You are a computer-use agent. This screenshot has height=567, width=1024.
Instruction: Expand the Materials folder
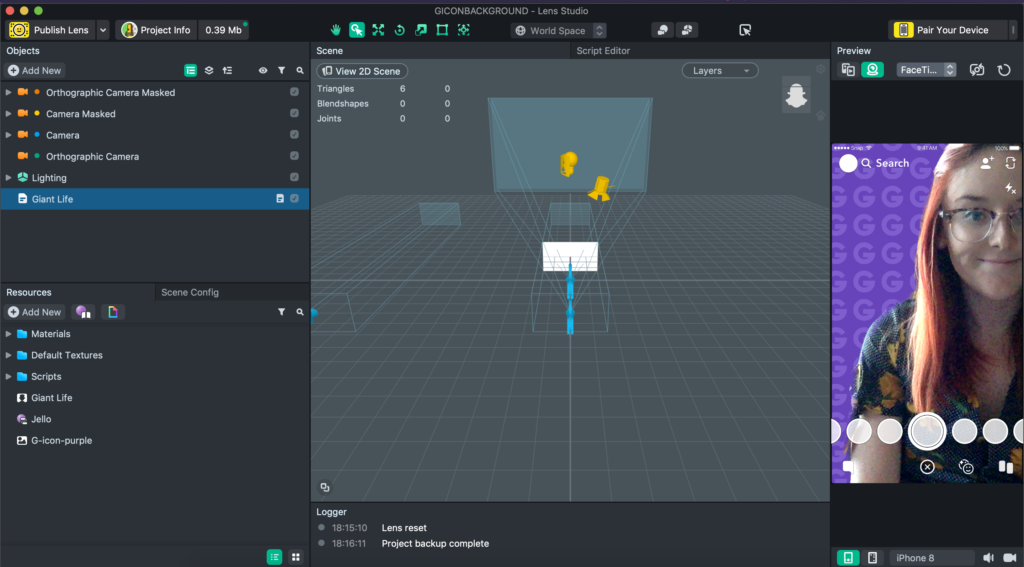pos(8,334)
